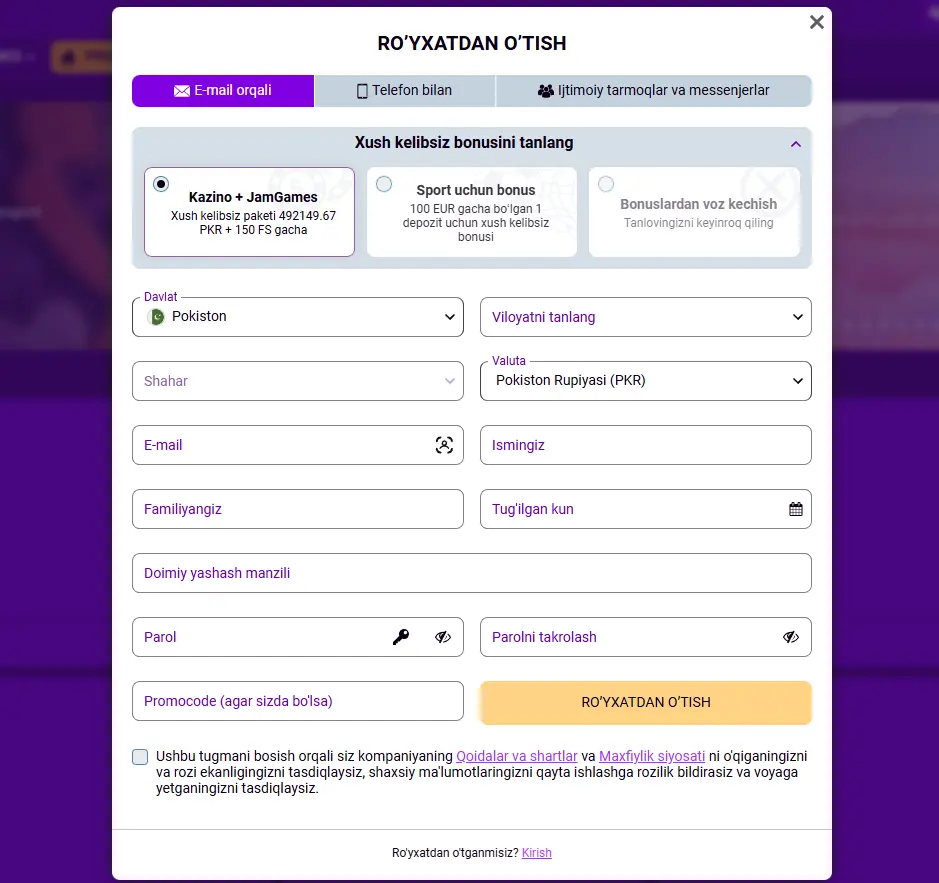Click eye icon in Parolni takrolash field
Viewport: 939px width, 883px height.
[791, 637]
